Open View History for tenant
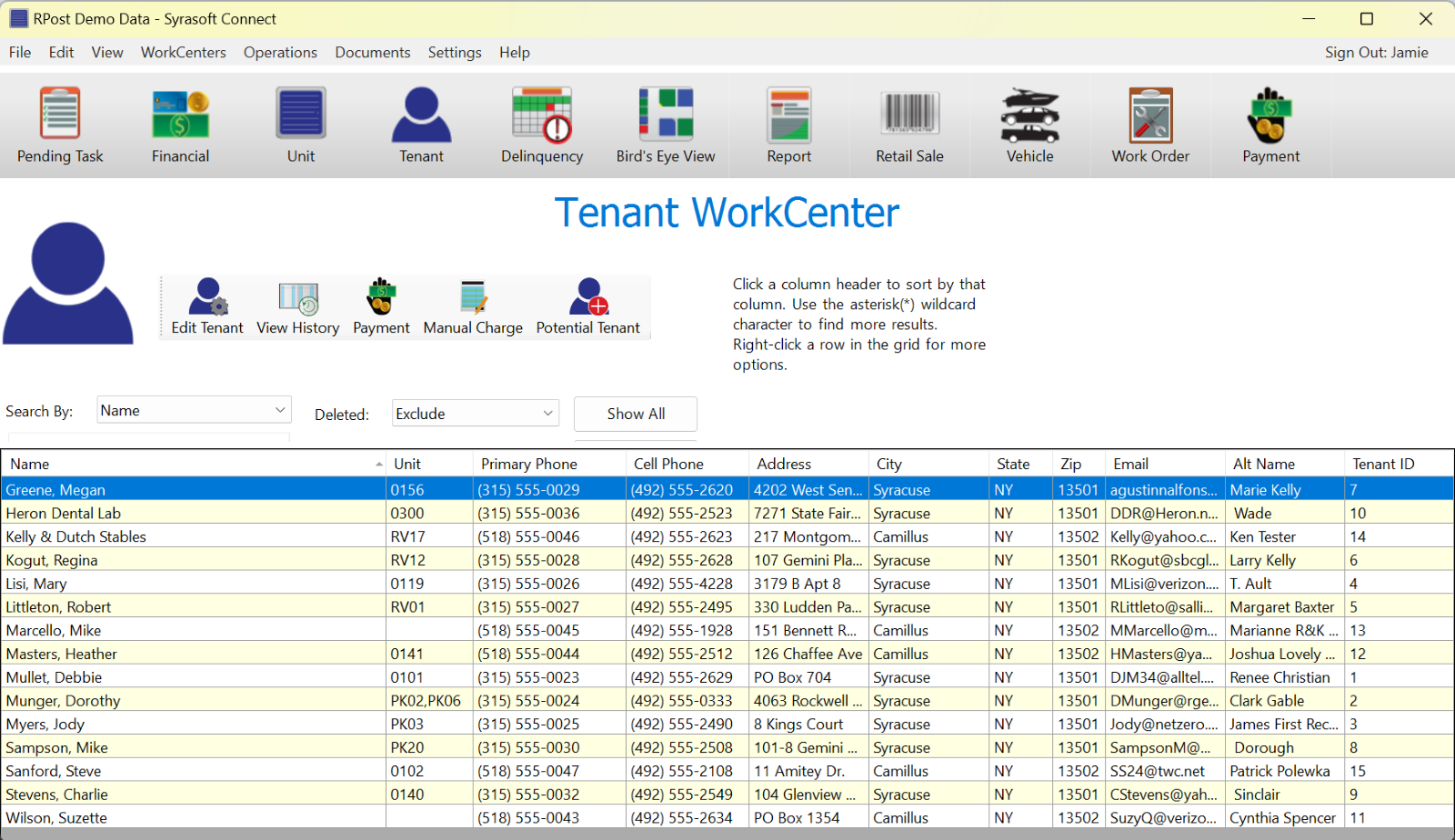Viewport: 1455px width, 840px height. coord(297,307)
